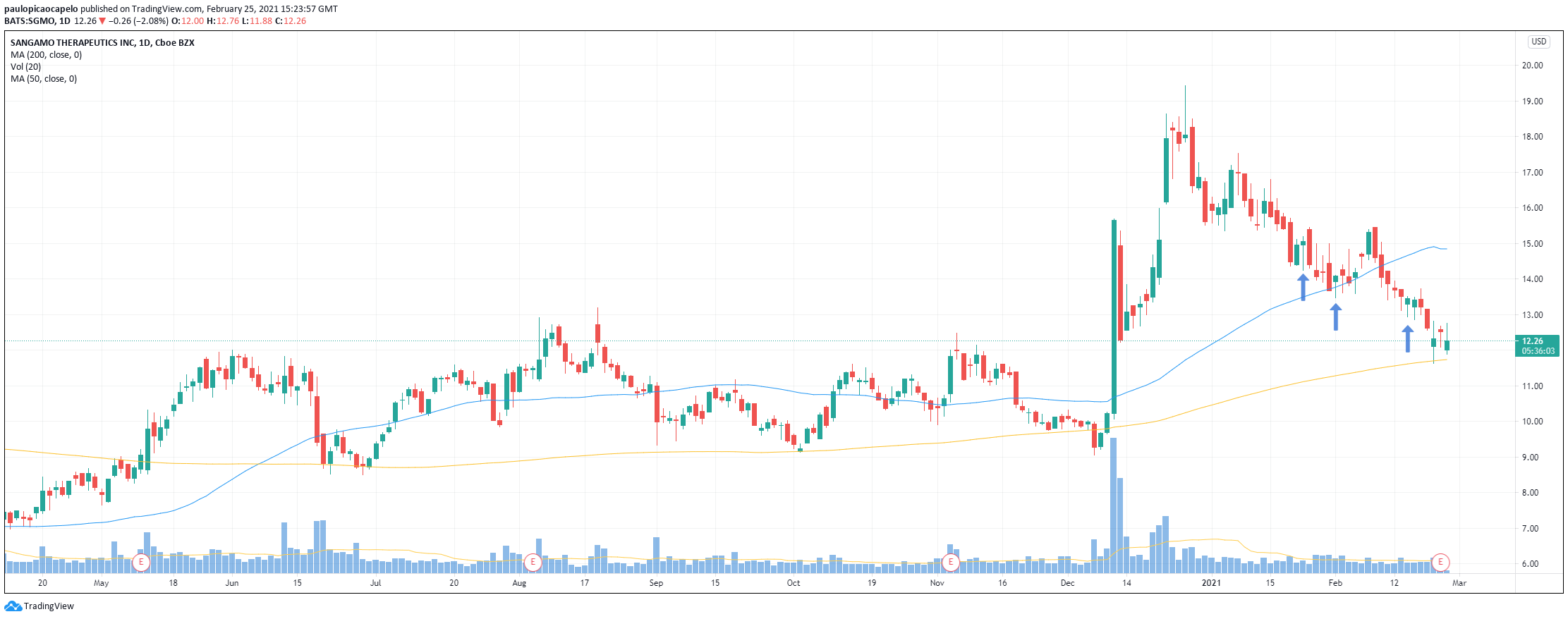The image size is (1568, 619).
Task: Click the Oct date axis label
Action: pyautogui.click(x=794, y=583)
